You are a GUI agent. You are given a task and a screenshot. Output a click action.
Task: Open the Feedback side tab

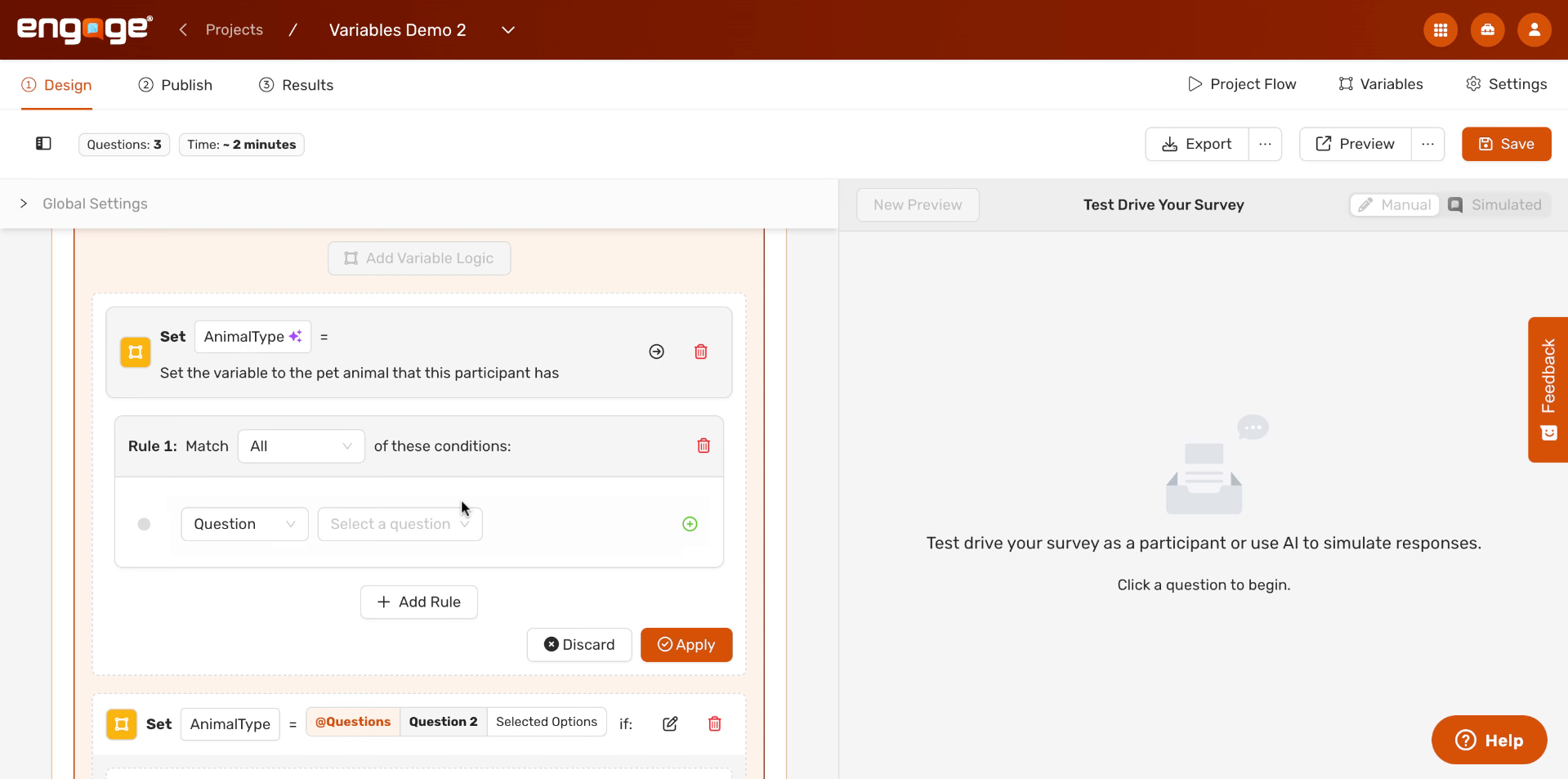(1548, 390)
